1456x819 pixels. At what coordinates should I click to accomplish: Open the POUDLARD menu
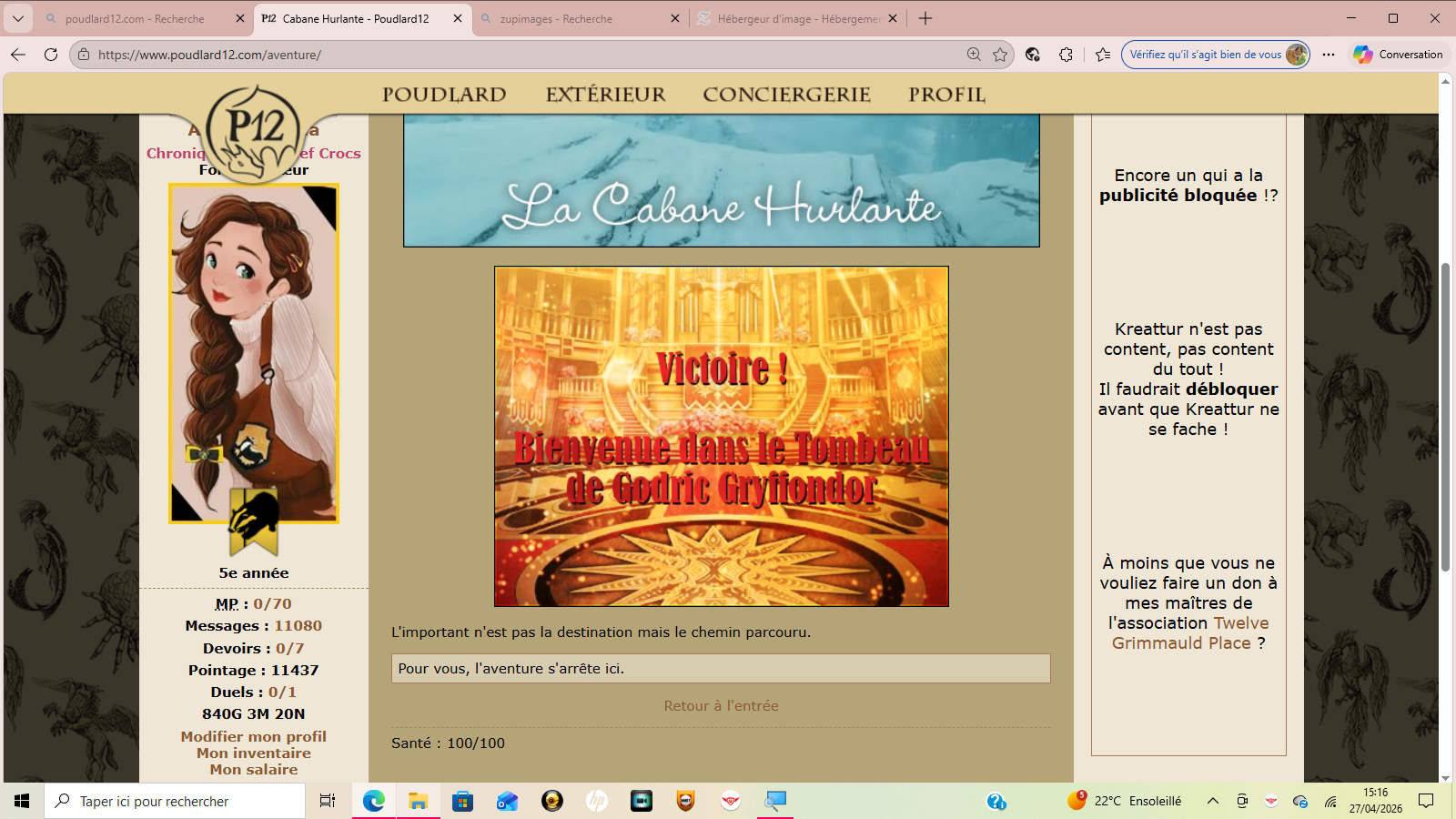tap(444, 95)
